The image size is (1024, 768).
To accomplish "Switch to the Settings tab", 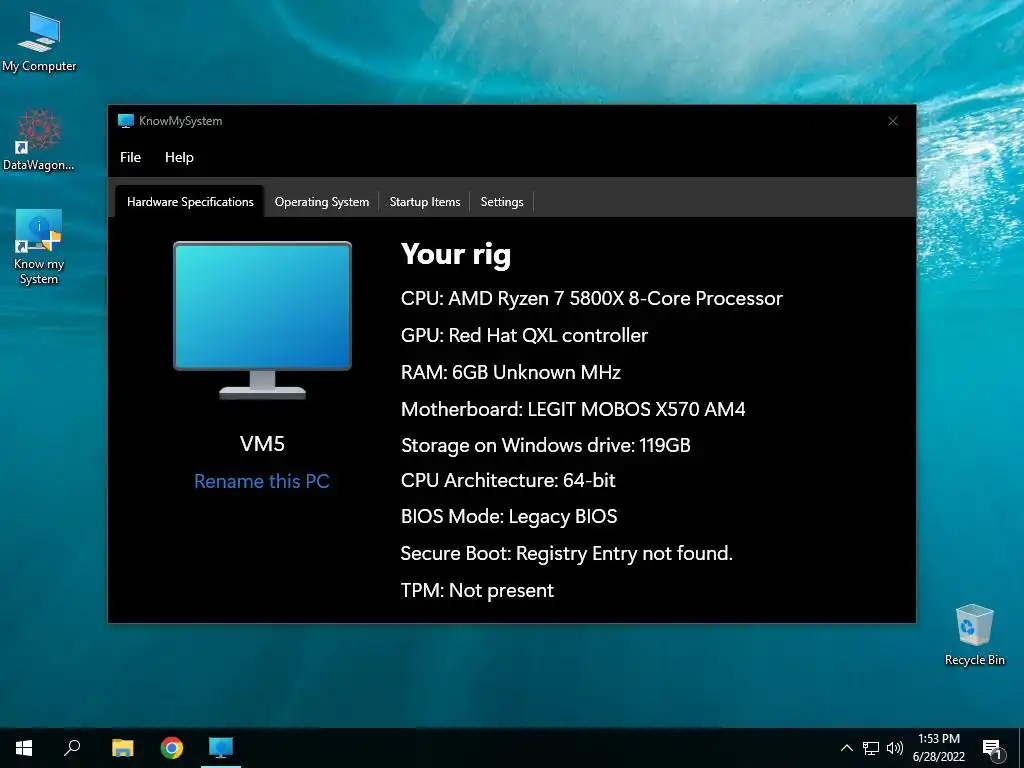I will (502, 202).
